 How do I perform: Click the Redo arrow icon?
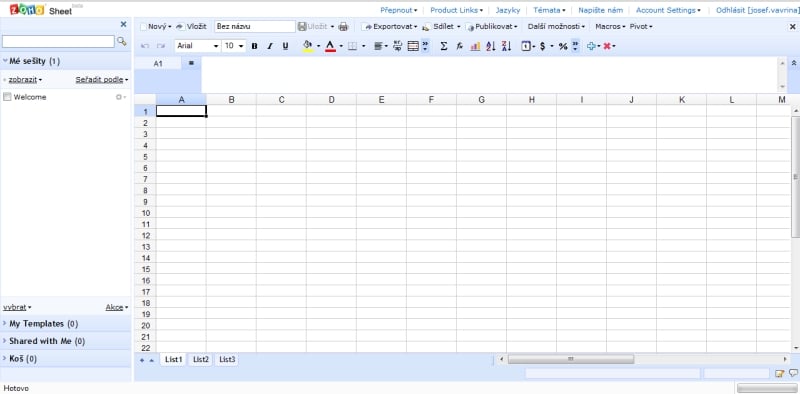(161, 46)
